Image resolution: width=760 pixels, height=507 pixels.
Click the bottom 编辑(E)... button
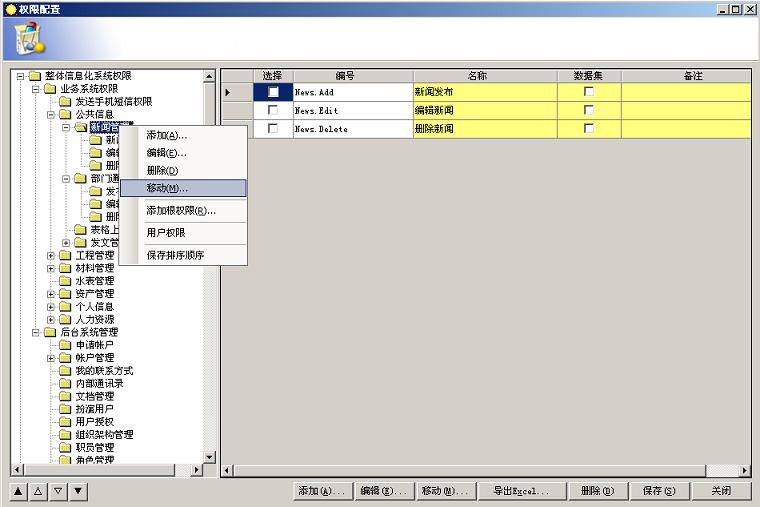[x=385, y=491]
